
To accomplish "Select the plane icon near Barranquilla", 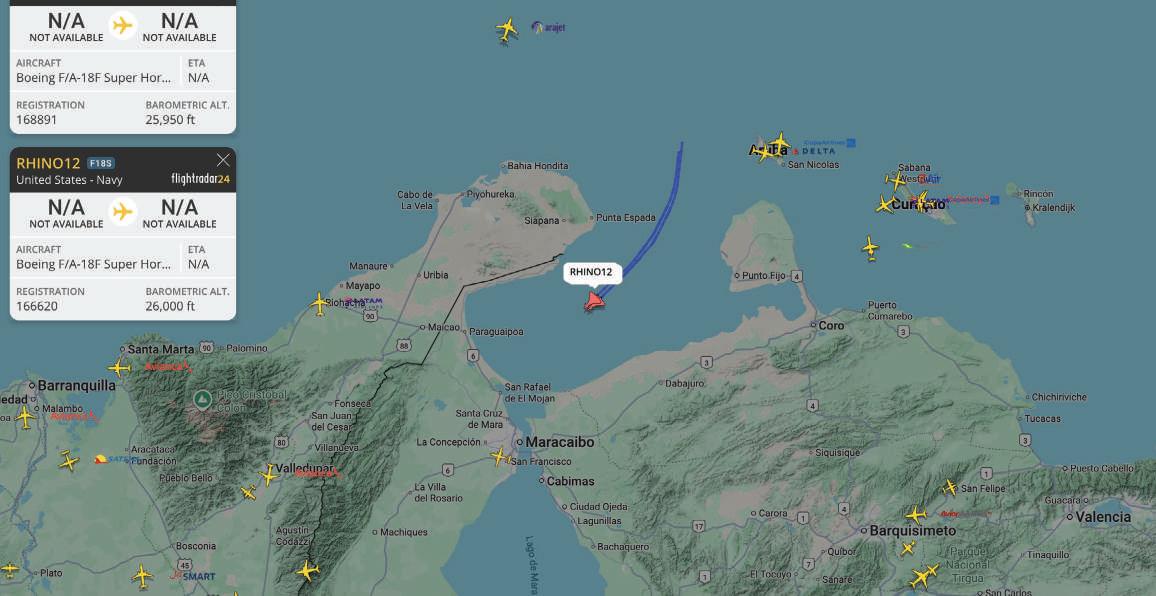I will (x=25, y=417).
